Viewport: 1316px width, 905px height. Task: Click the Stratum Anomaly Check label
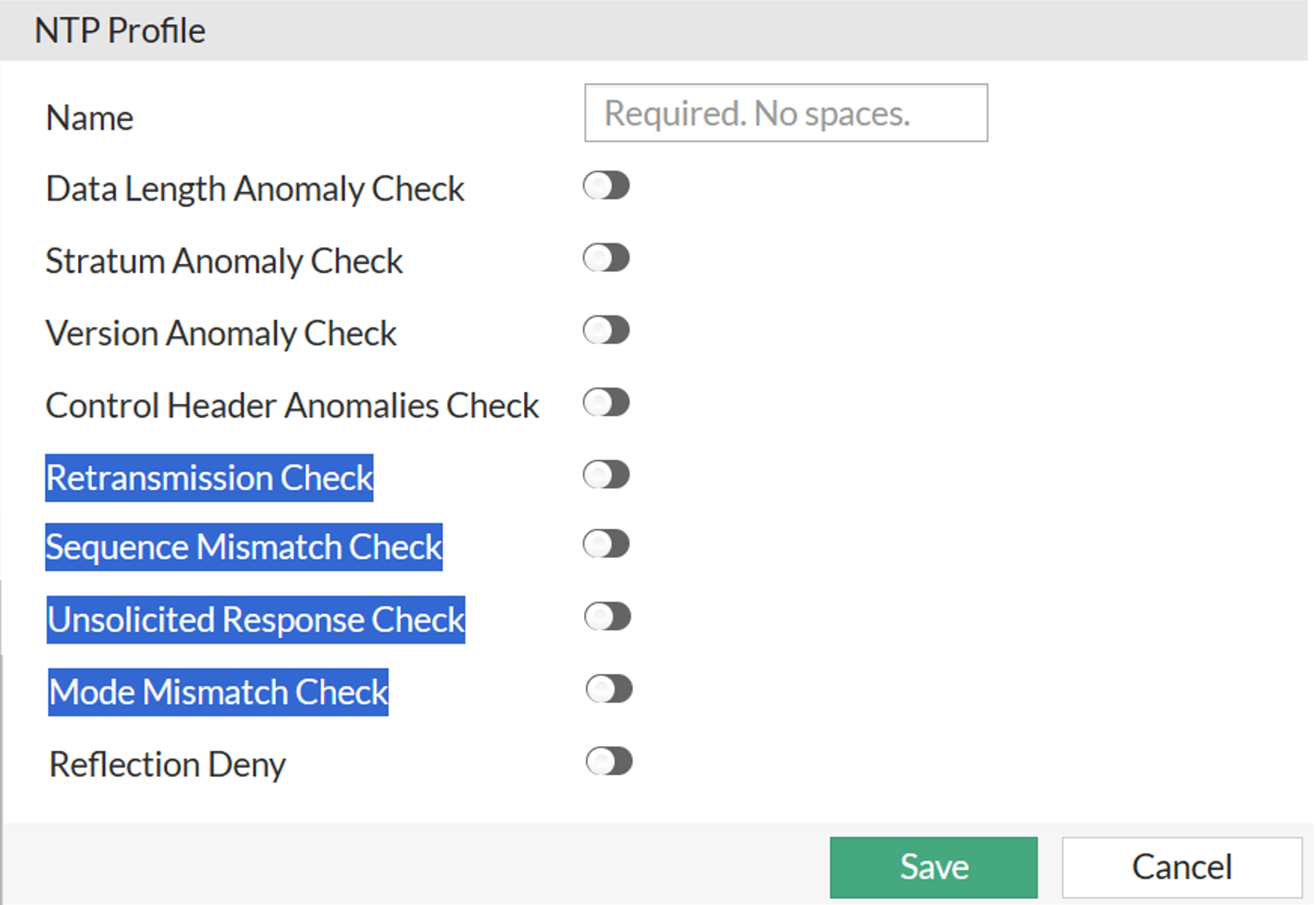point(224,261)
